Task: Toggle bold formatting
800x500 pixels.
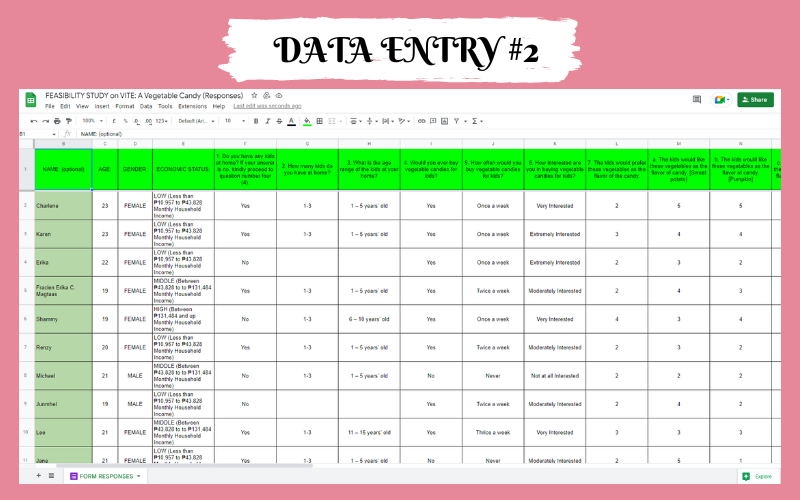Action: pyautogui.click(x=256, y=121)
